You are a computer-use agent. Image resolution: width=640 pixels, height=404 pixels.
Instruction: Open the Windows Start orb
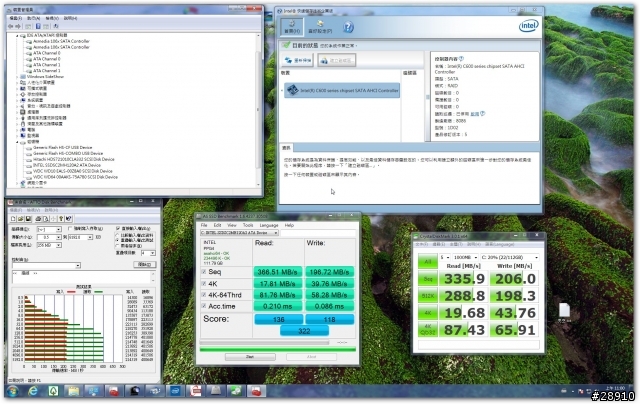click(12, 391)
